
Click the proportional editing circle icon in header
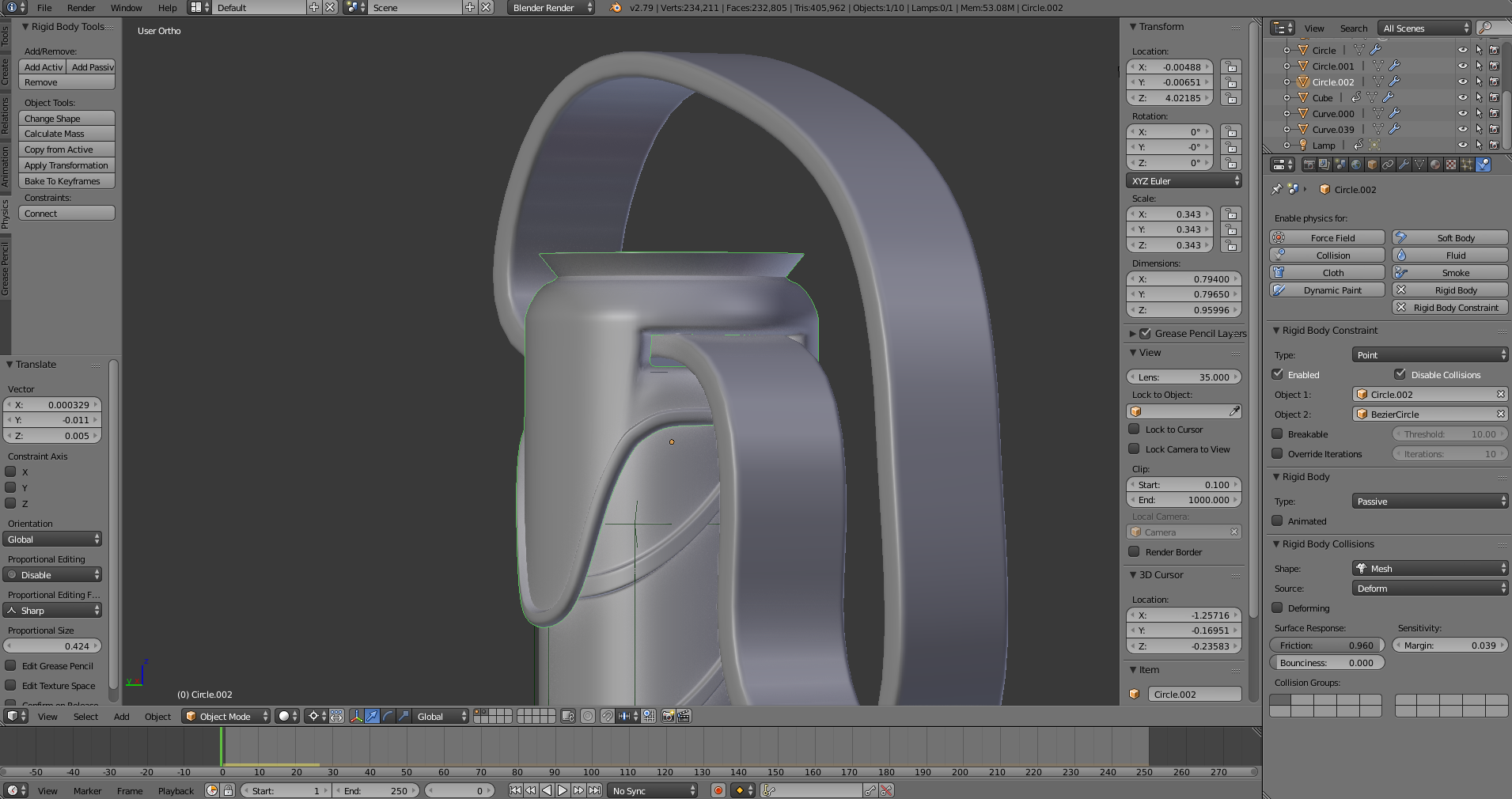point(588,716)
